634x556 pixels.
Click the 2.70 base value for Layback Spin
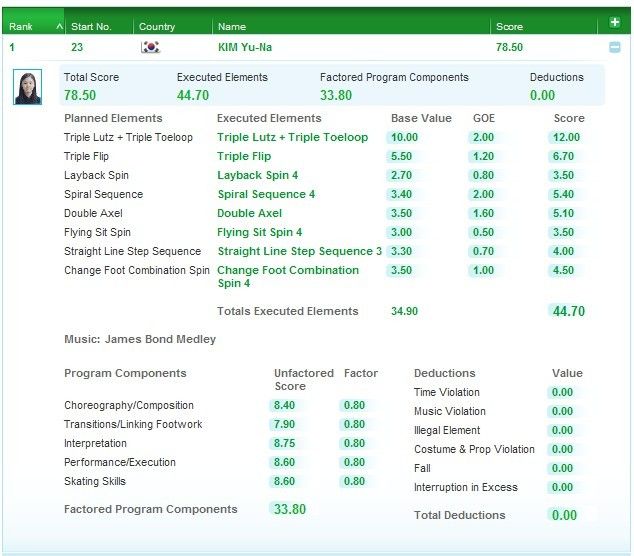pyautogui.click(x=401, y=175)
